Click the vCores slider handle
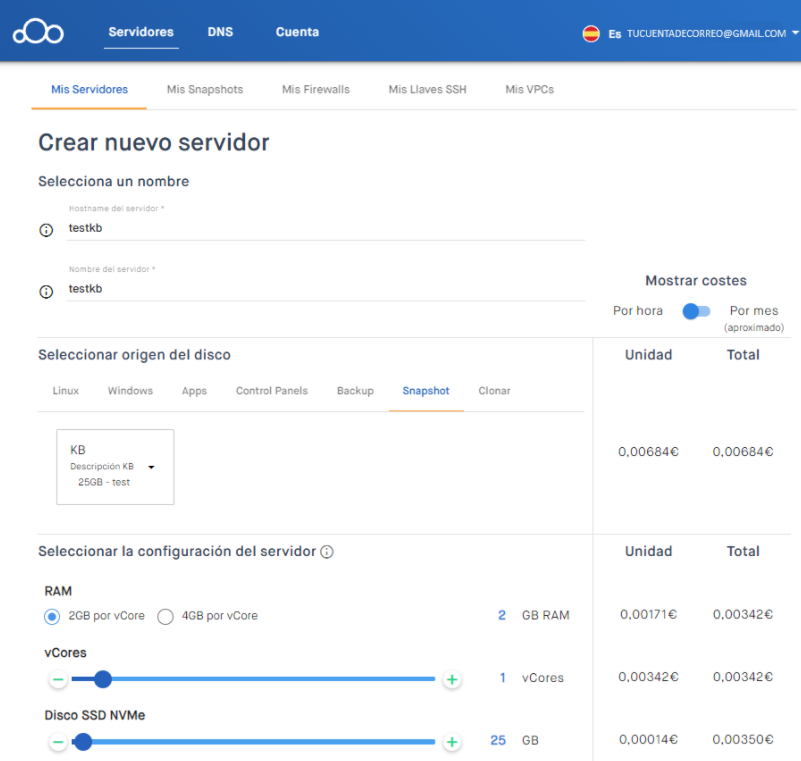Screen dimensions: 801x761 (x=103, y=679)
